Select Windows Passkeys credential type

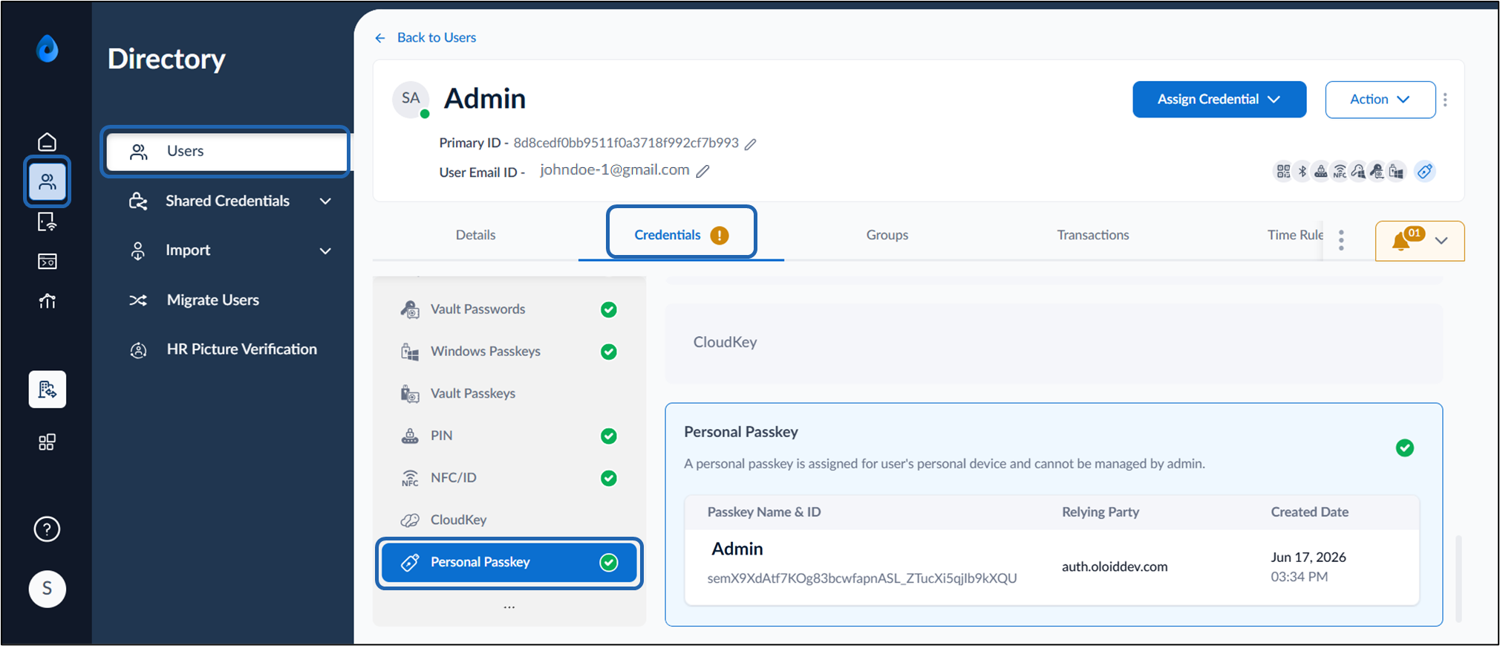point(509,352)
